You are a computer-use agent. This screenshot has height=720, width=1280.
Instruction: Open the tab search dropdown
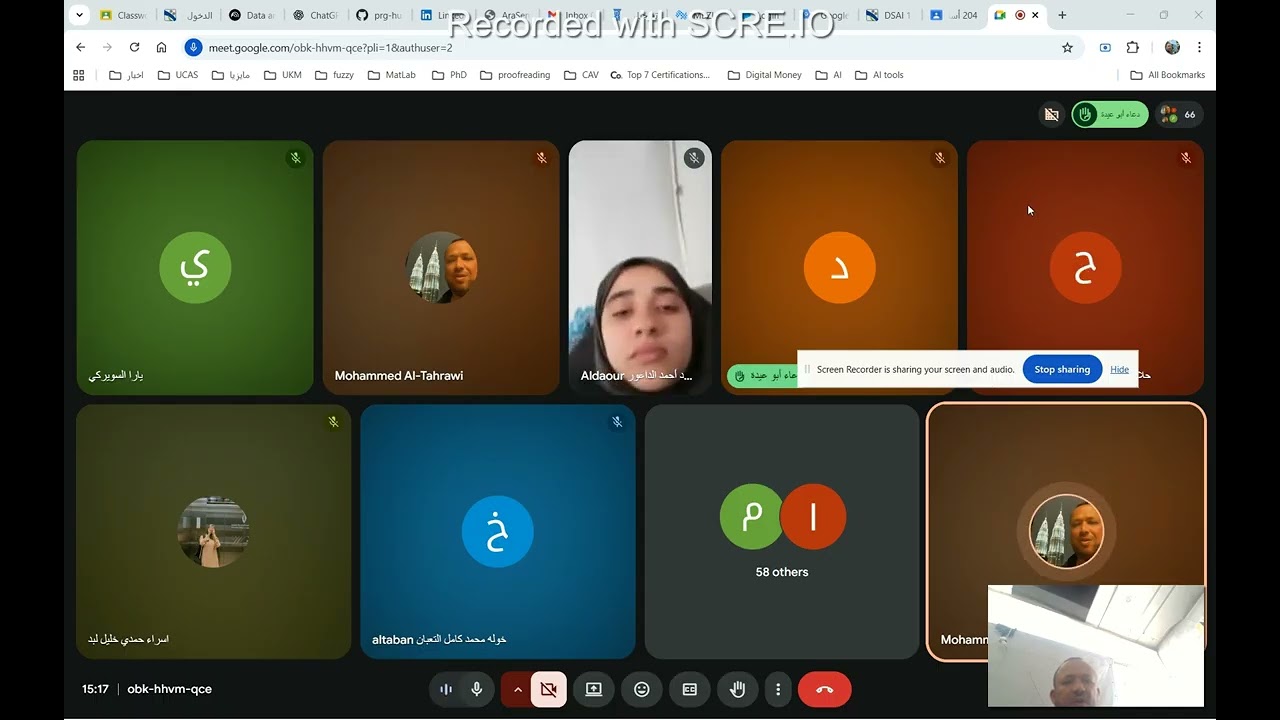[80, 15]
